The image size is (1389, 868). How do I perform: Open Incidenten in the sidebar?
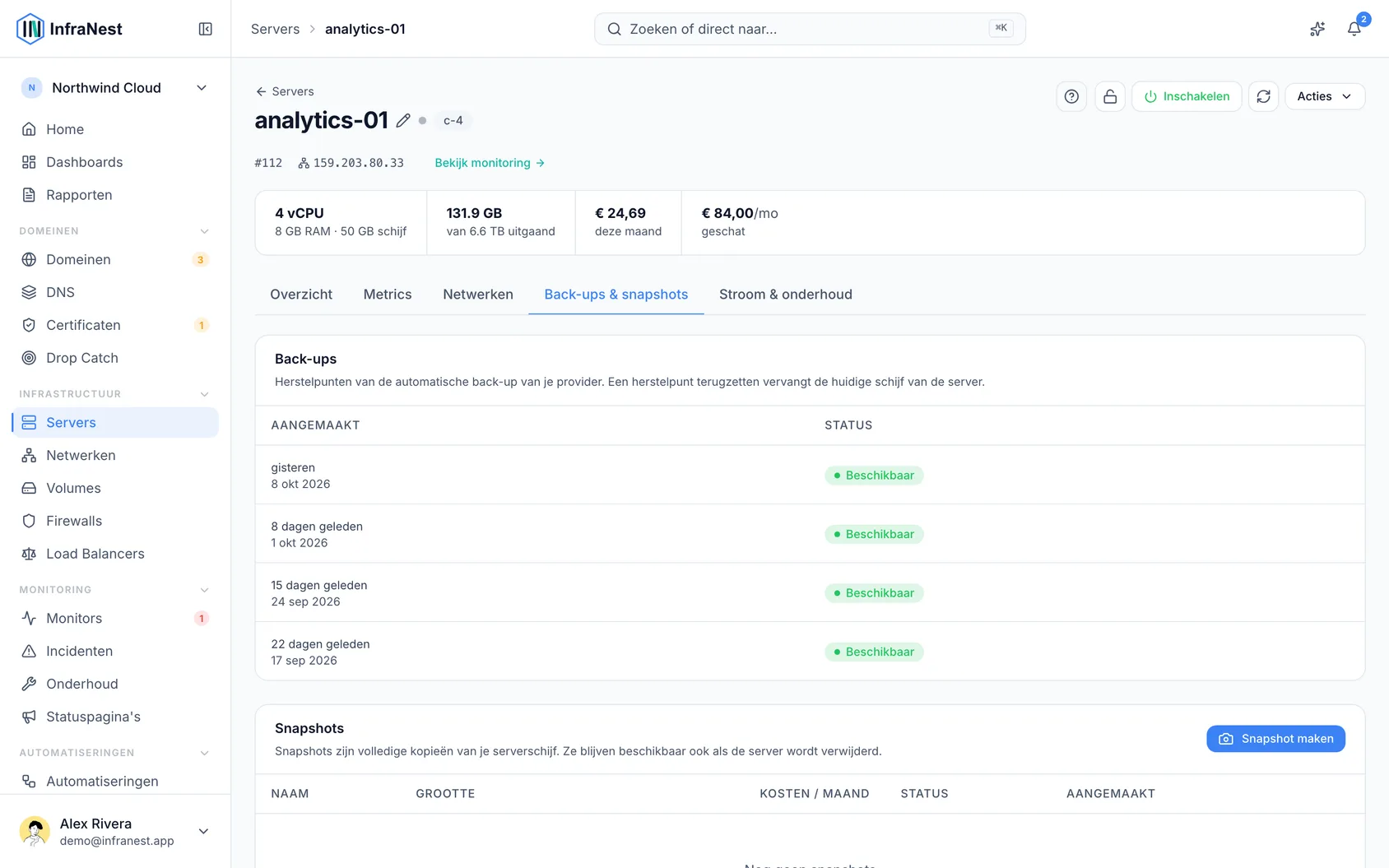pos(115,651)
